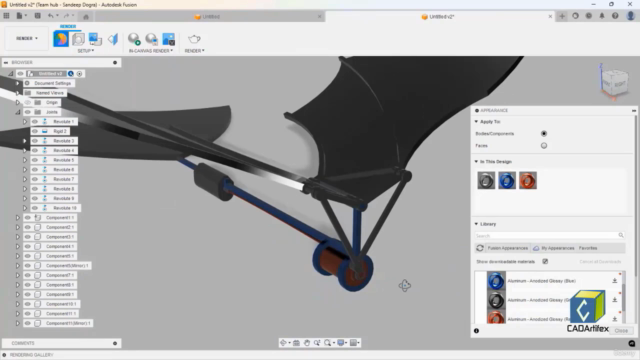Refresh the appearance library list
The height and width of the screenshot is (360, 640).
(480, 248)
